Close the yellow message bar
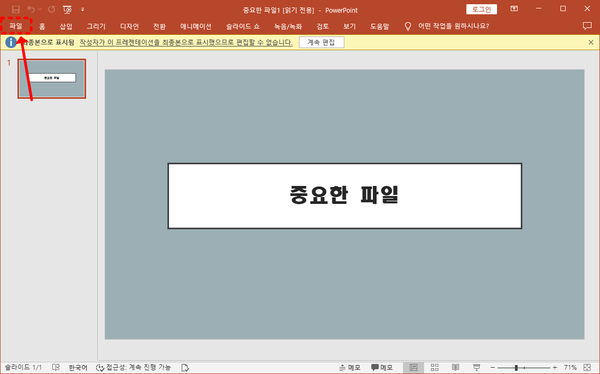The height and width of the screenshot is (374, 600). click(591, 42)
